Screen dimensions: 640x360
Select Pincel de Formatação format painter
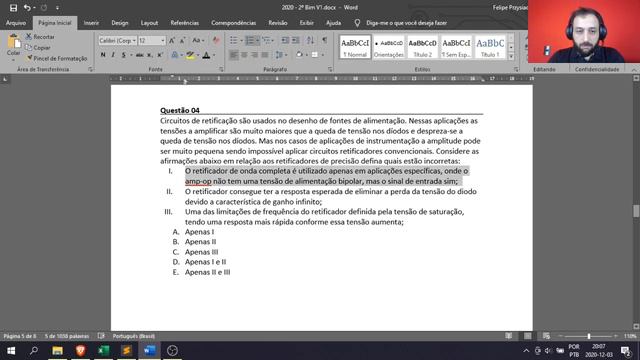tap(56, 58)
